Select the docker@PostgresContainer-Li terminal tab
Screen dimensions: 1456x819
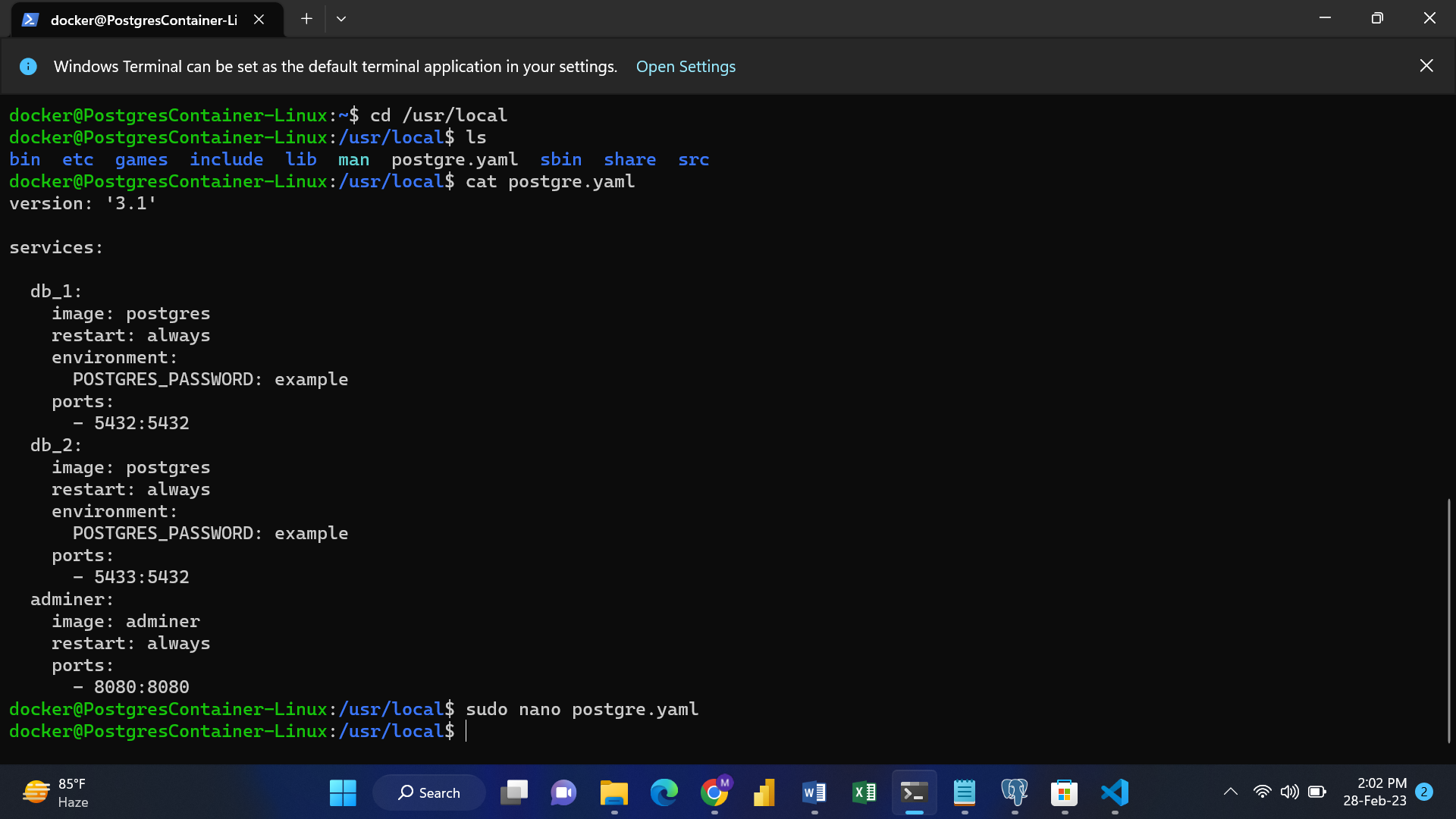[x=148, y=20]
